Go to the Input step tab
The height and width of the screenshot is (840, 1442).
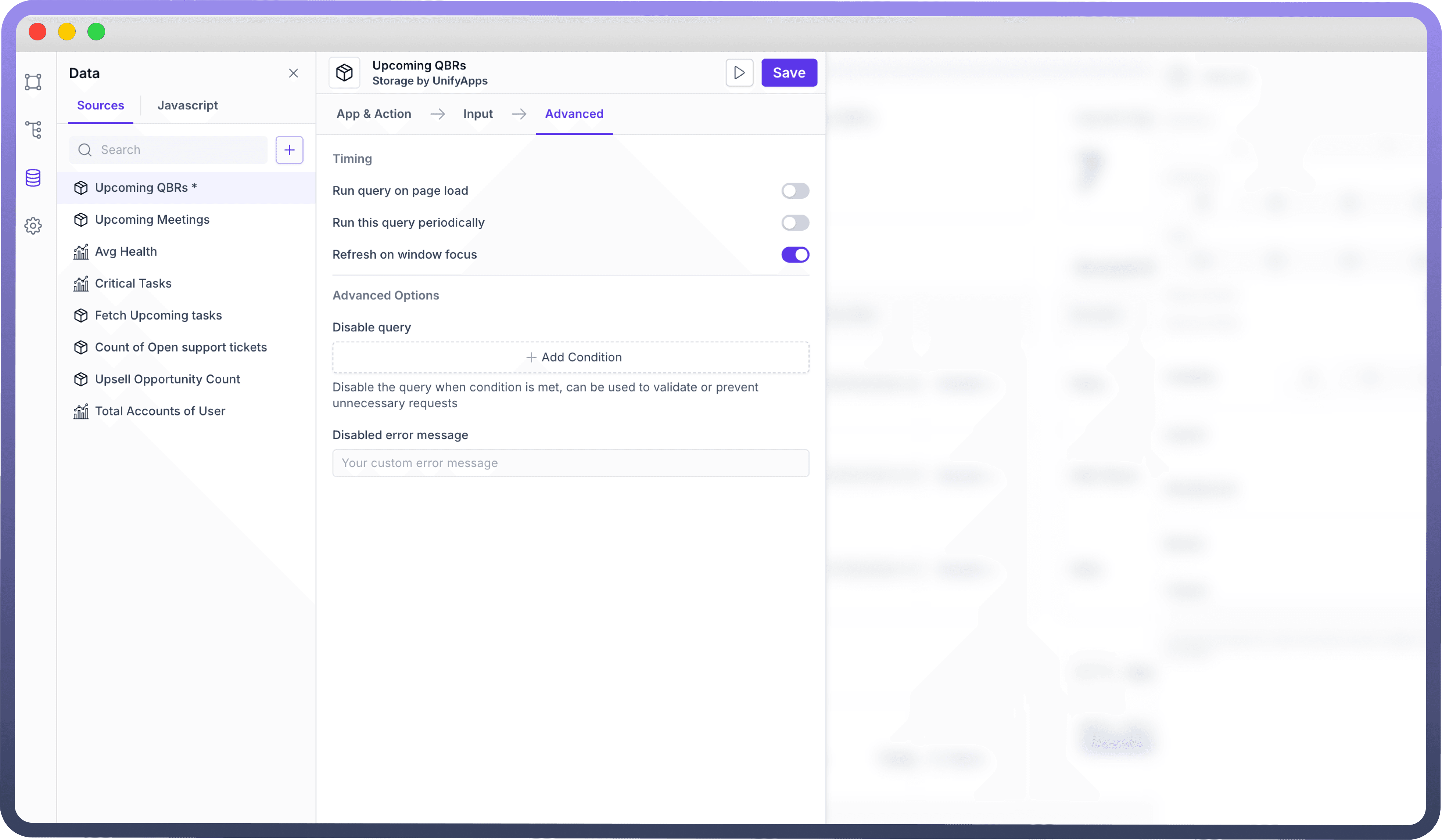478,114
